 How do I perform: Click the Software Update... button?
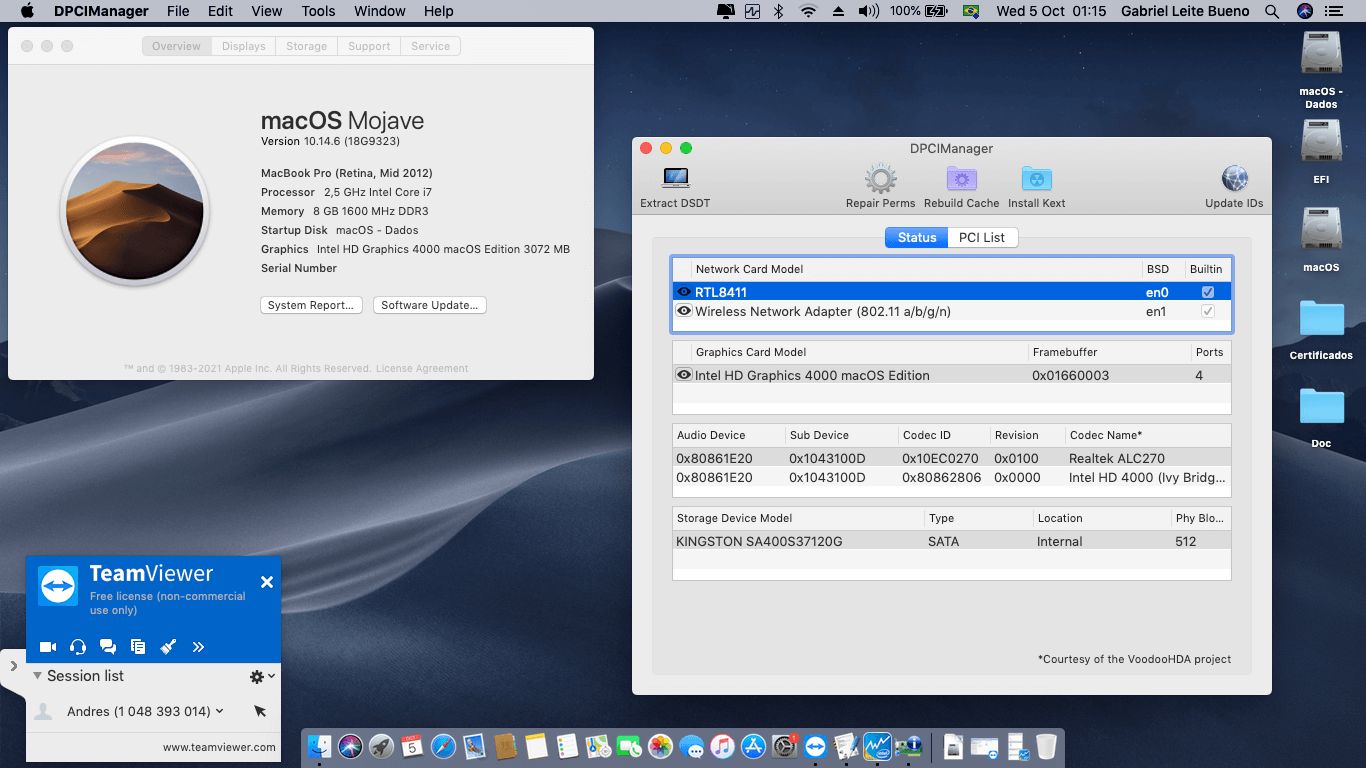[x=430, y=305]
